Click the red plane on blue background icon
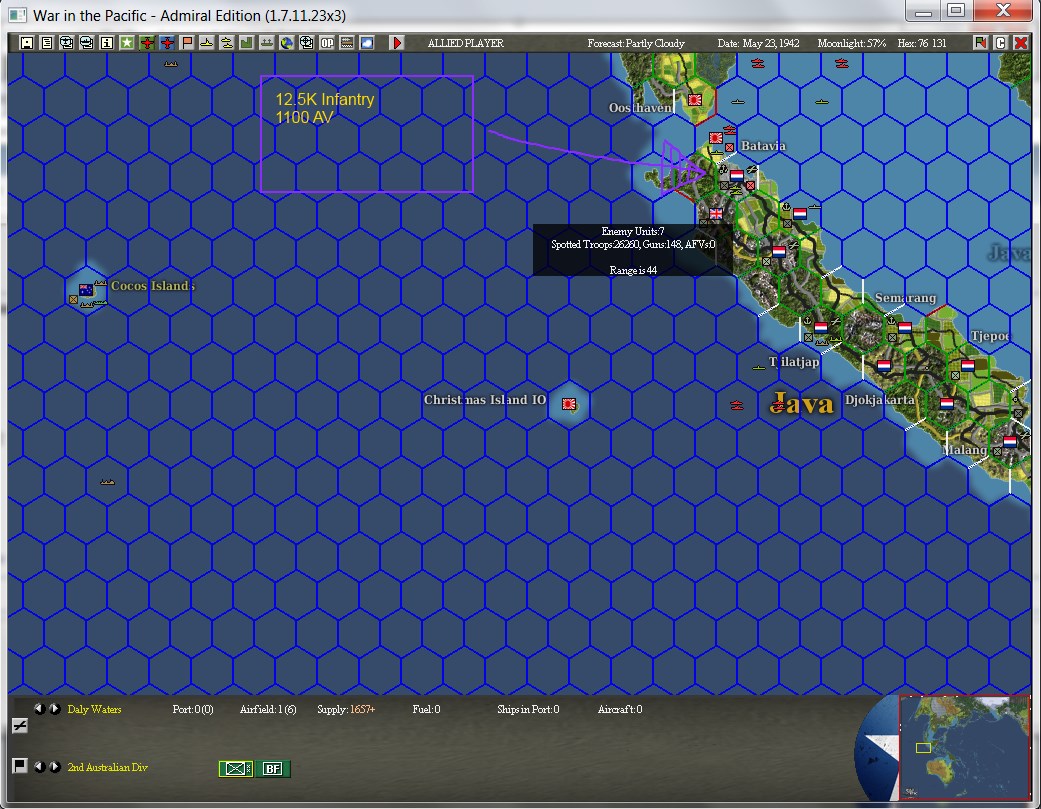Screen dimensions: 1041x809 click(x=167, y=43)
